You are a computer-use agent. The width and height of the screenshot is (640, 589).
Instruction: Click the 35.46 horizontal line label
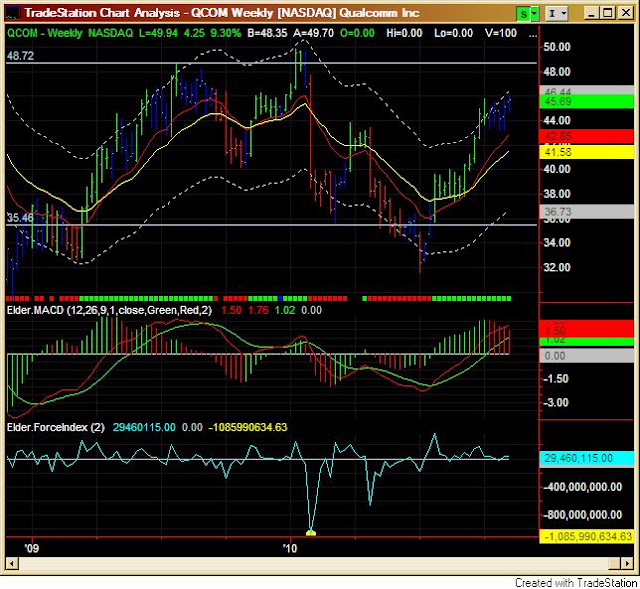tap(20, 218)
